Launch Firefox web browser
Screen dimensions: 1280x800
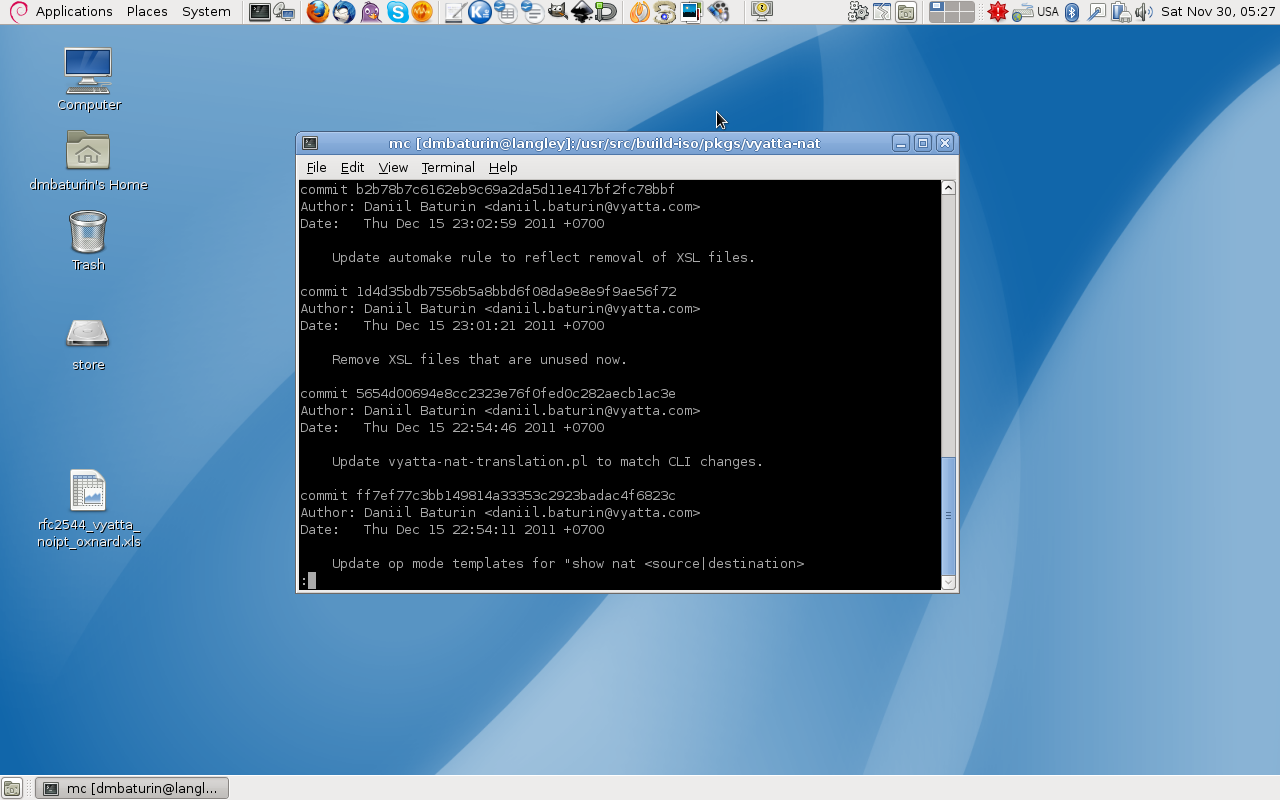(318, 12)
